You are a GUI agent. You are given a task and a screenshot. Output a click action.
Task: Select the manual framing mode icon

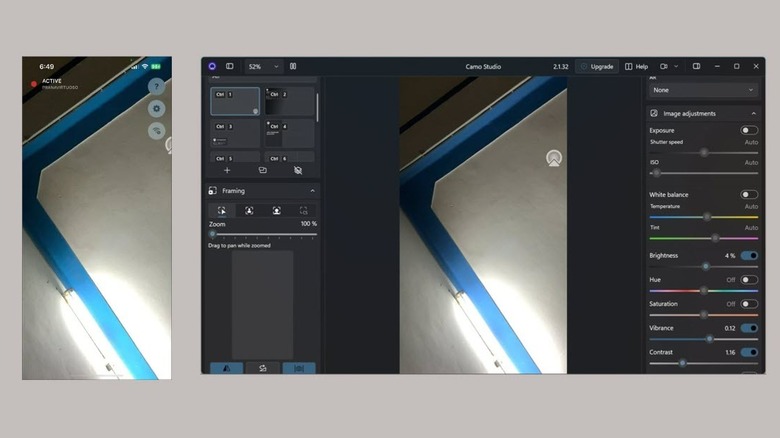click(221, 211)
